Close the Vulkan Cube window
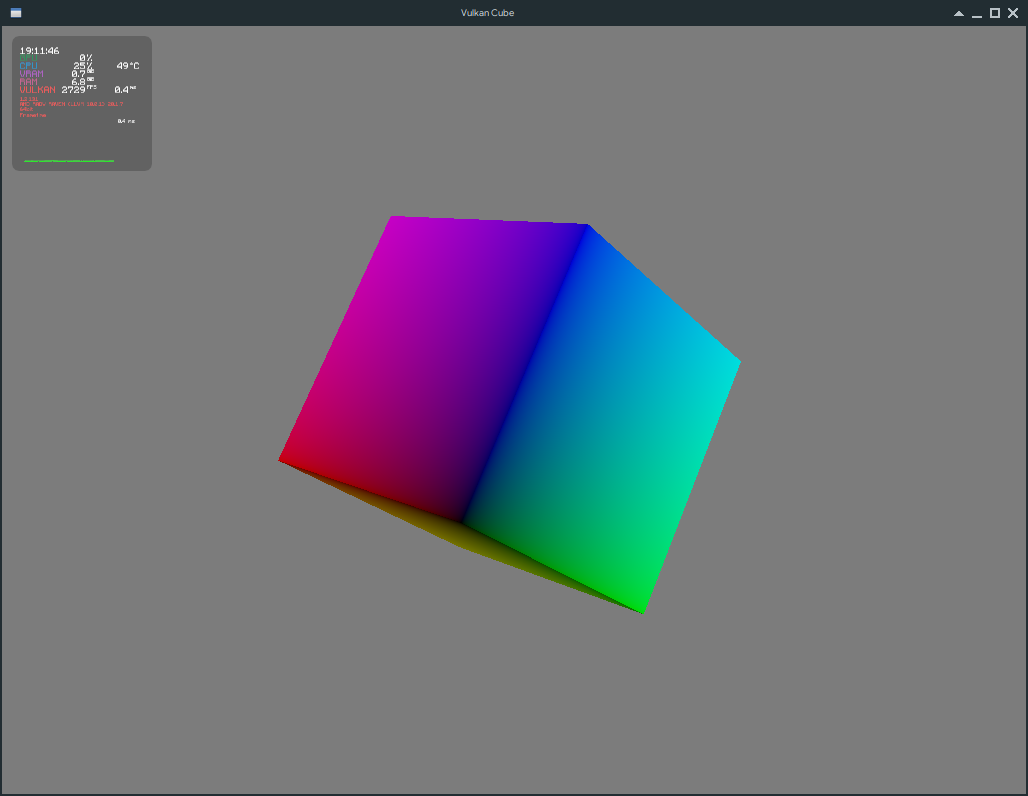The image size is (1028, 796). click(x=1013, y=13)
